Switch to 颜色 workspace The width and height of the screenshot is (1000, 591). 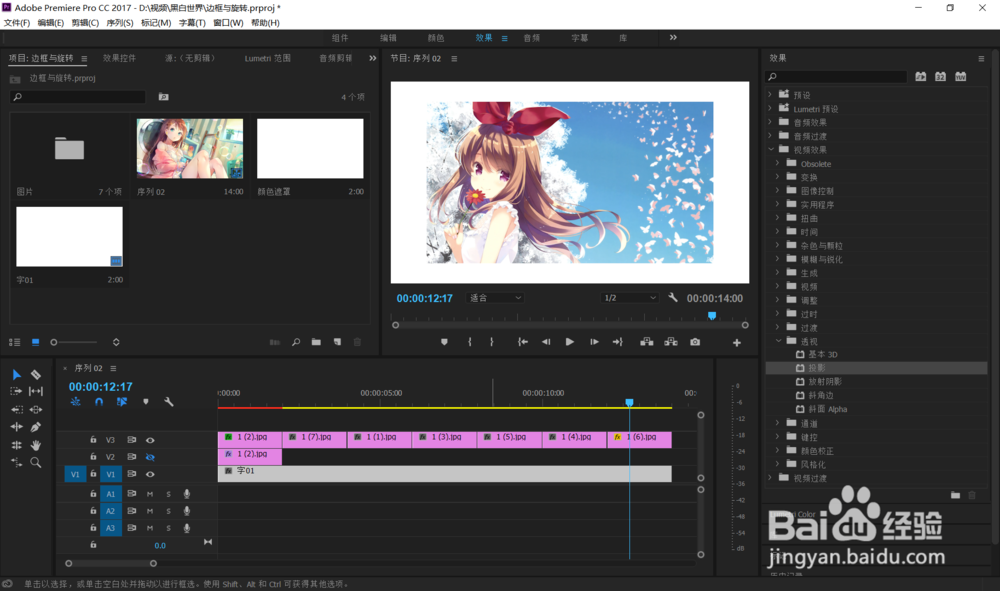436,38
